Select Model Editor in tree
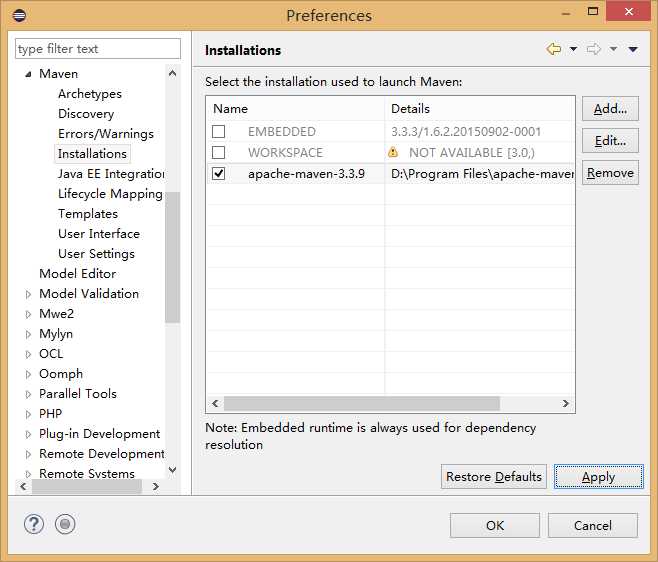The width and height of the screenshot is (658, 562). coord(78,274)
